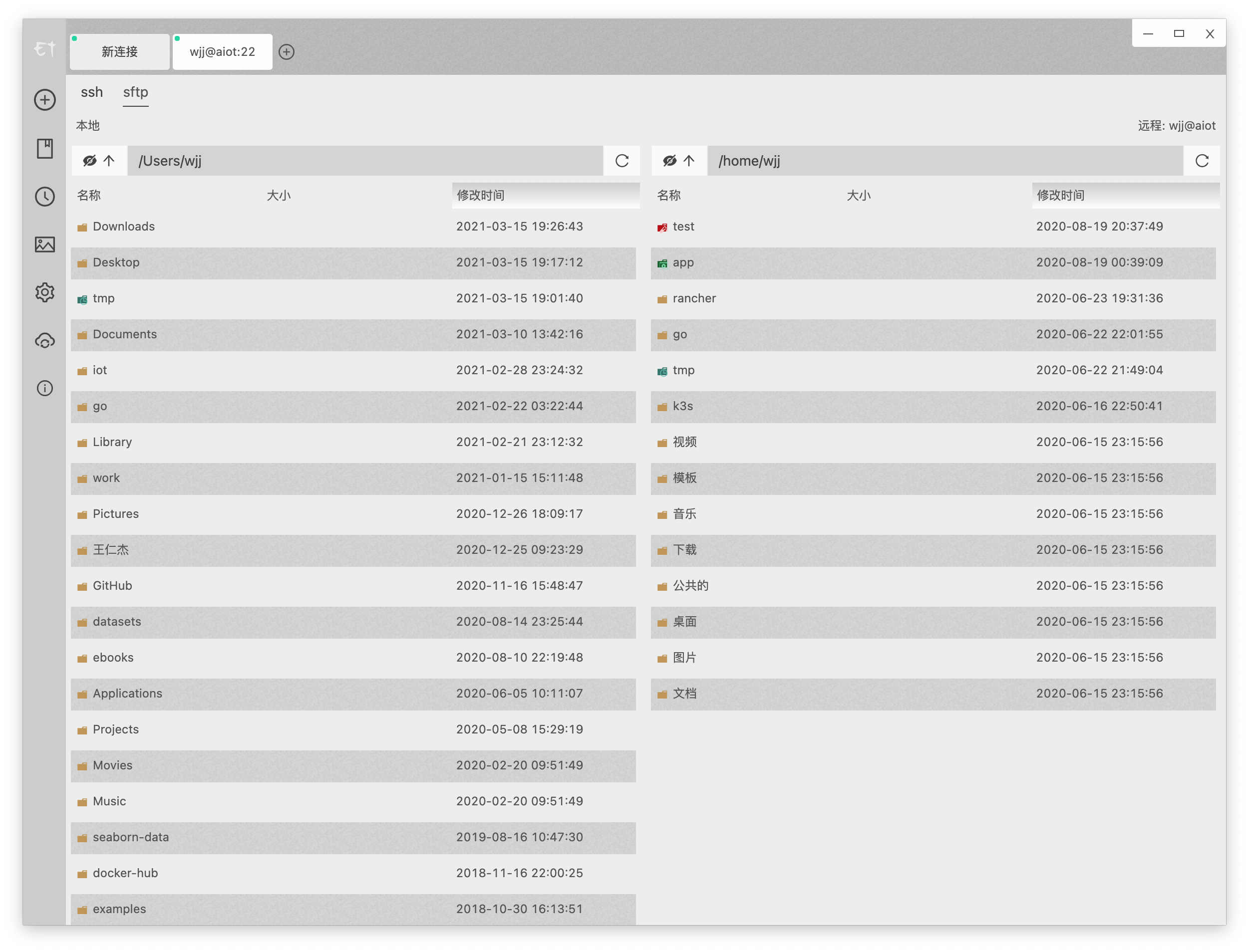The width and height of the screenshot is (1249, 952).
Task: Refresh the local /Users/wjj listing
Action: (x=622, y=161)
